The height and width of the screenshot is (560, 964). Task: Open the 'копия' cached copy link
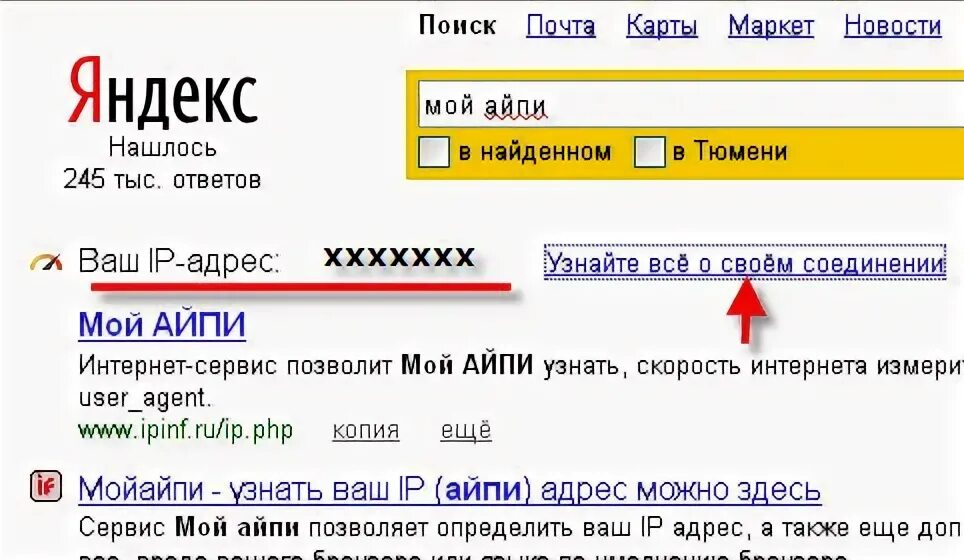[366, 430]
